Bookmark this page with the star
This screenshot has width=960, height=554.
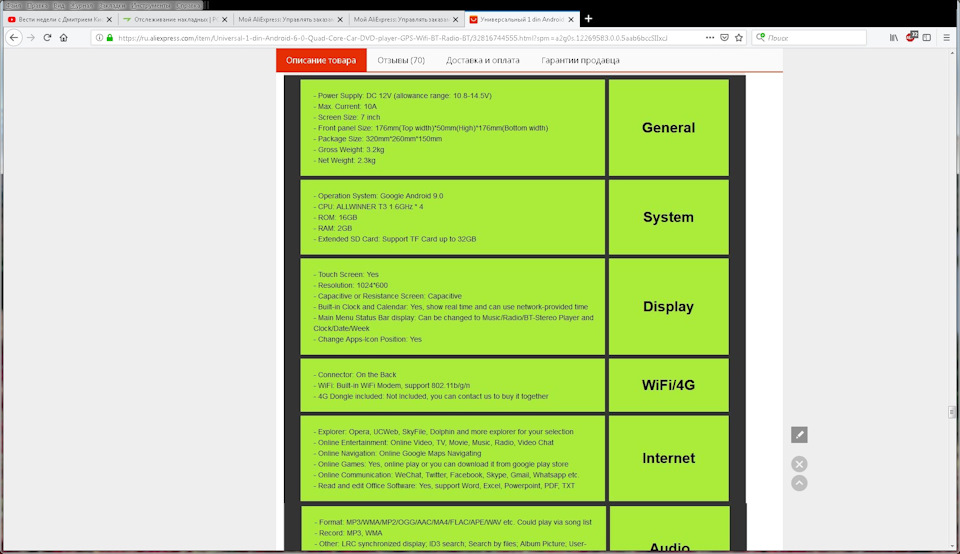[739, 37]
